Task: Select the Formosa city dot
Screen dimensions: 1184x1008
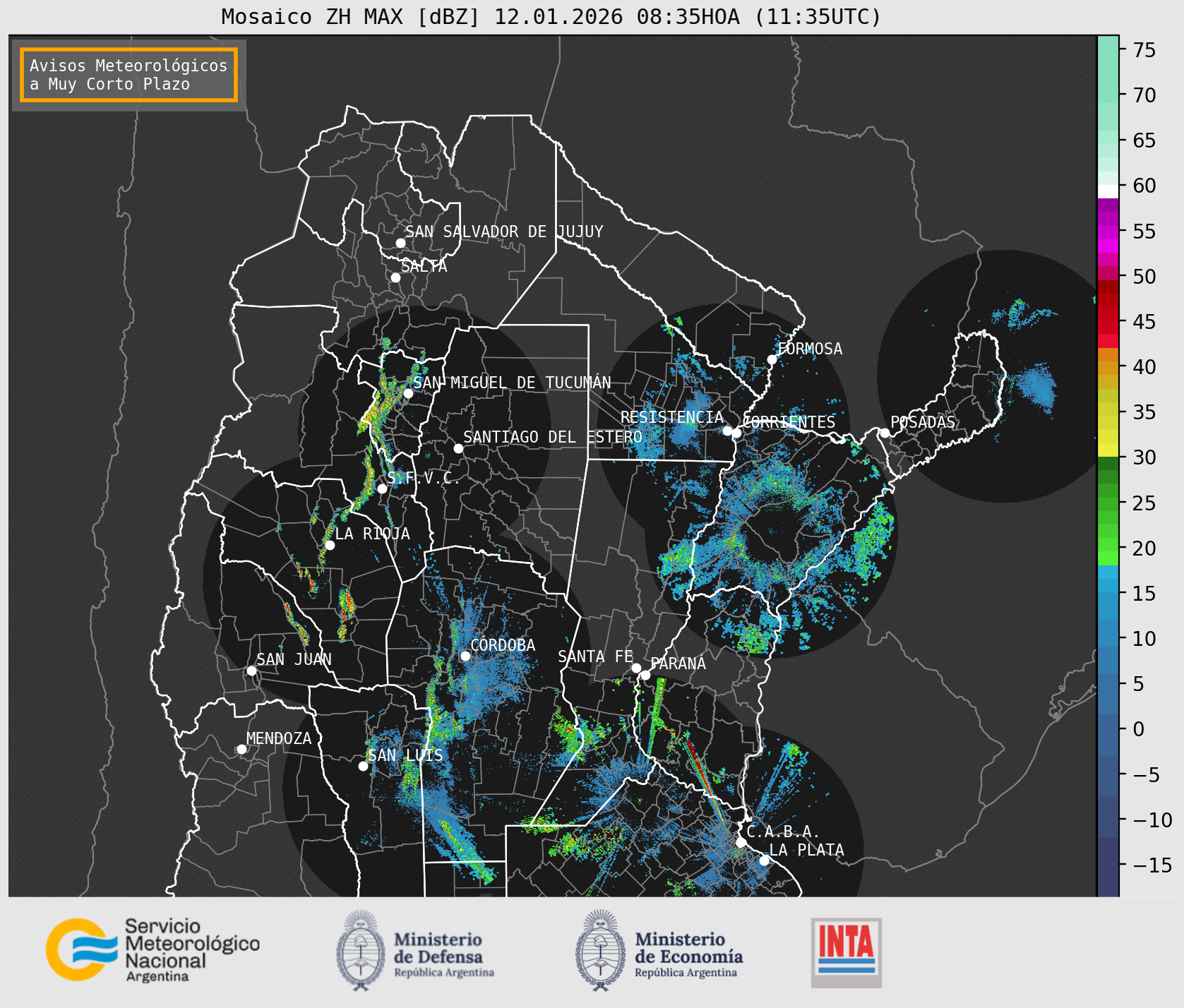Action: coord(772,359)
